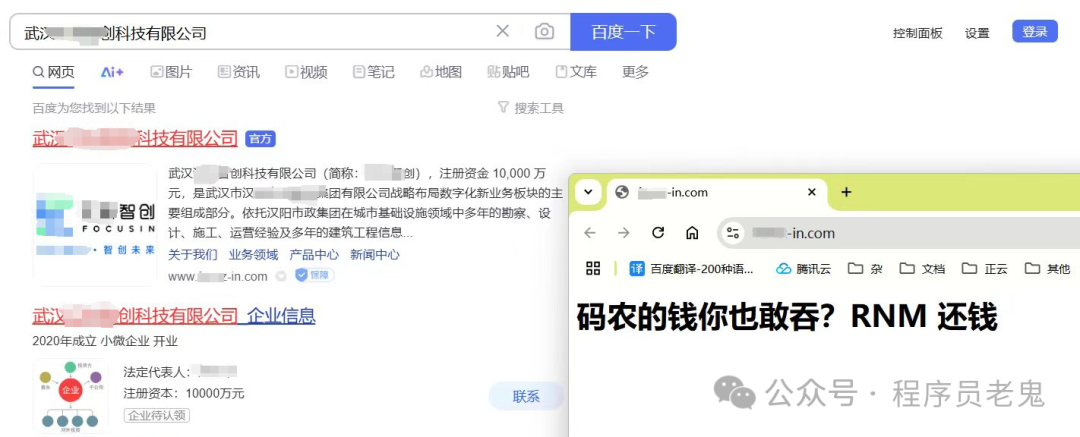The image size is (1080, 437).
Task: Click the 企业待认领 tag
Action: pos(156,416)
